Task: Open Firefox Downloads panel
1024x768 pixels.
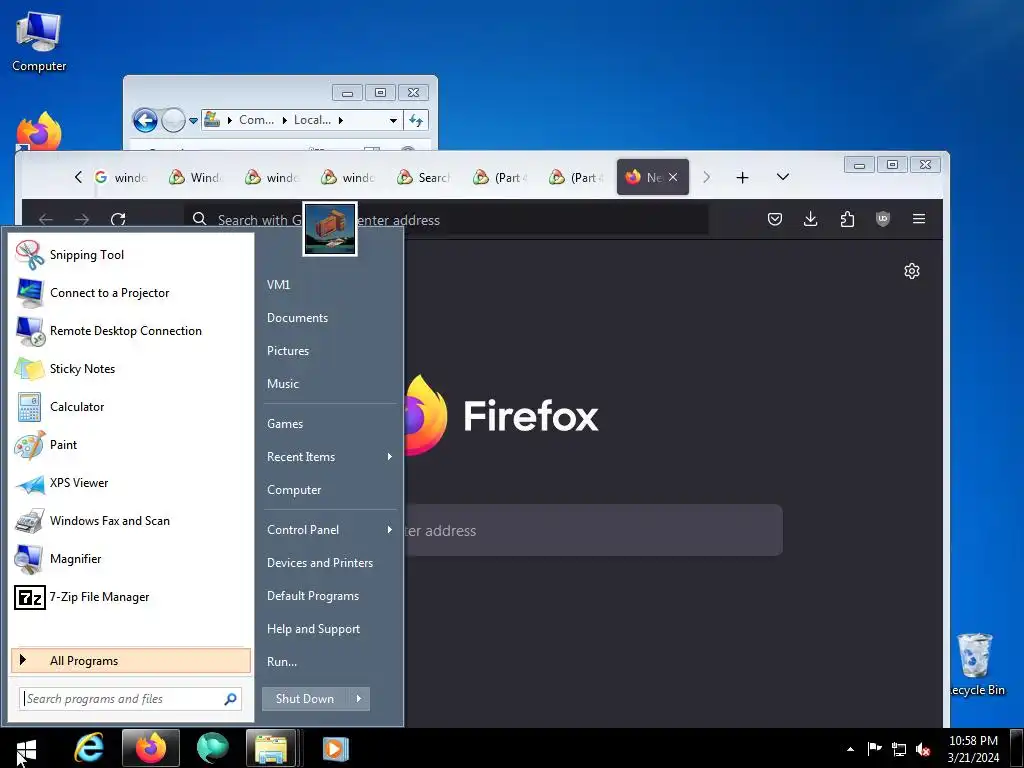Action: [810, 219]
